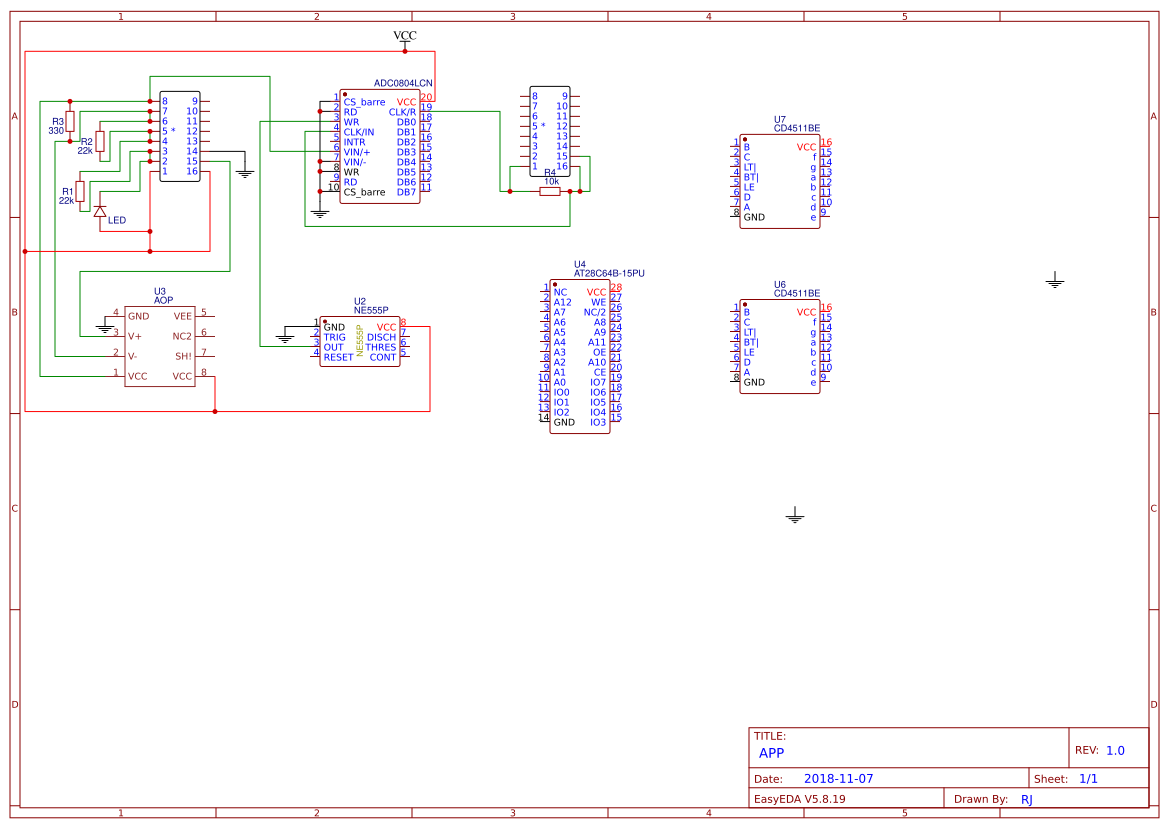Click the title value APP
1169x828 pixels.
coord(772,753)
